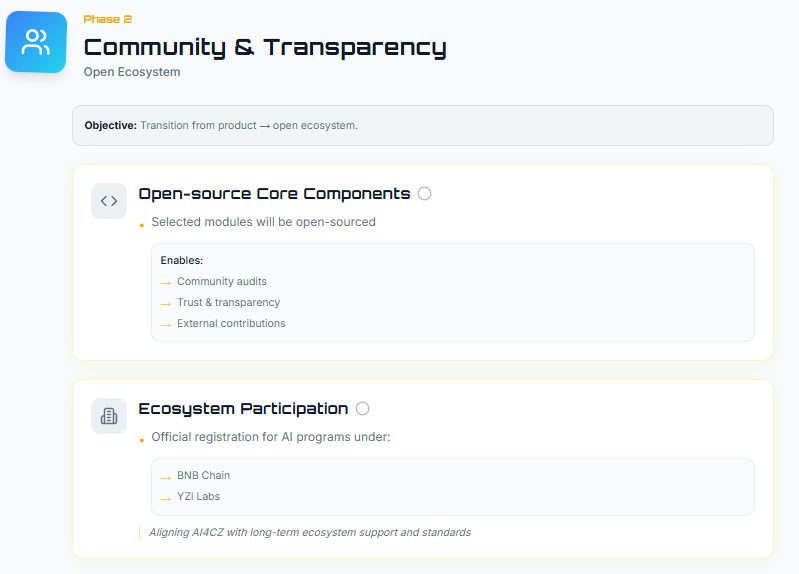Click the arrow before Trust & transparency
The width and height of the screenshot is (799, 574).
tap(166, 303)
